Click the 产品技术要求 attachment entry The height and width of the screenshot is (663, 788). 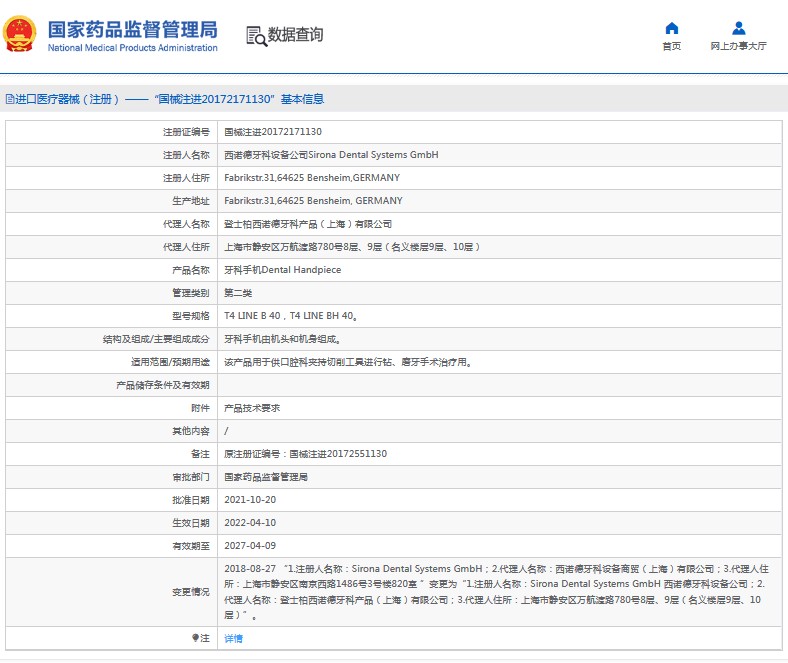coord(251,408)
